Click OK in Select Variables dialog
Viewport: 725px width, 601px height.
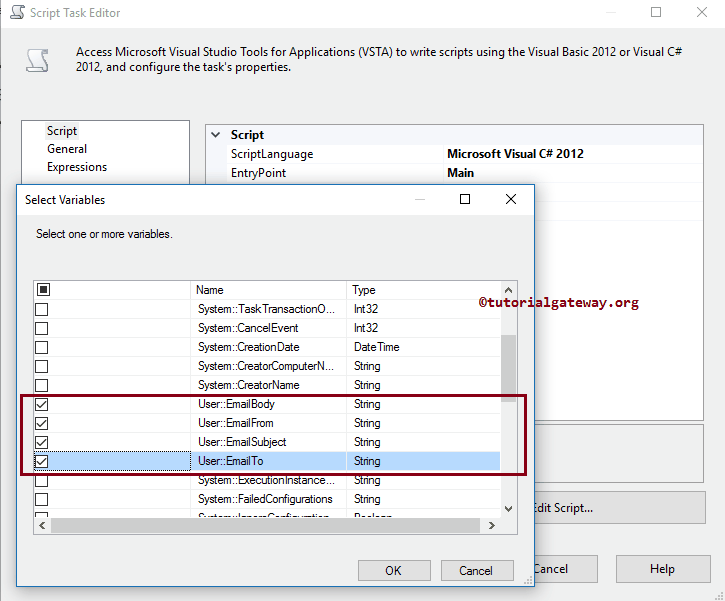point(394,570)
